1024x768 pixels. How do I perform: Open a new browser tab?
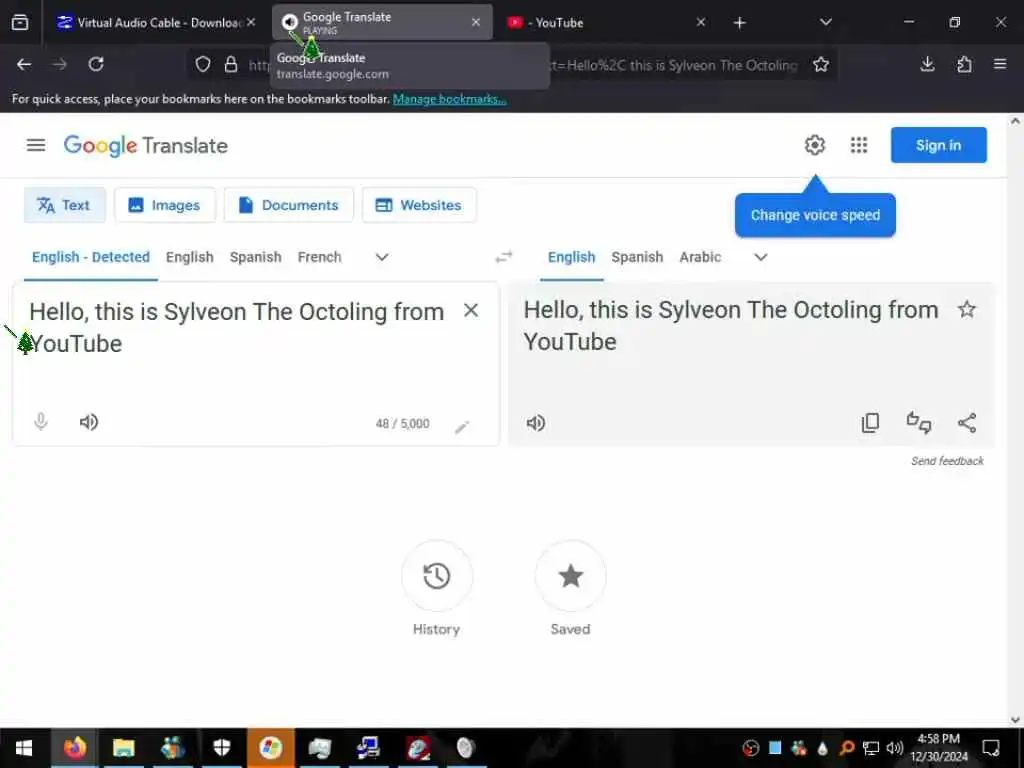(x=739, y=23)
